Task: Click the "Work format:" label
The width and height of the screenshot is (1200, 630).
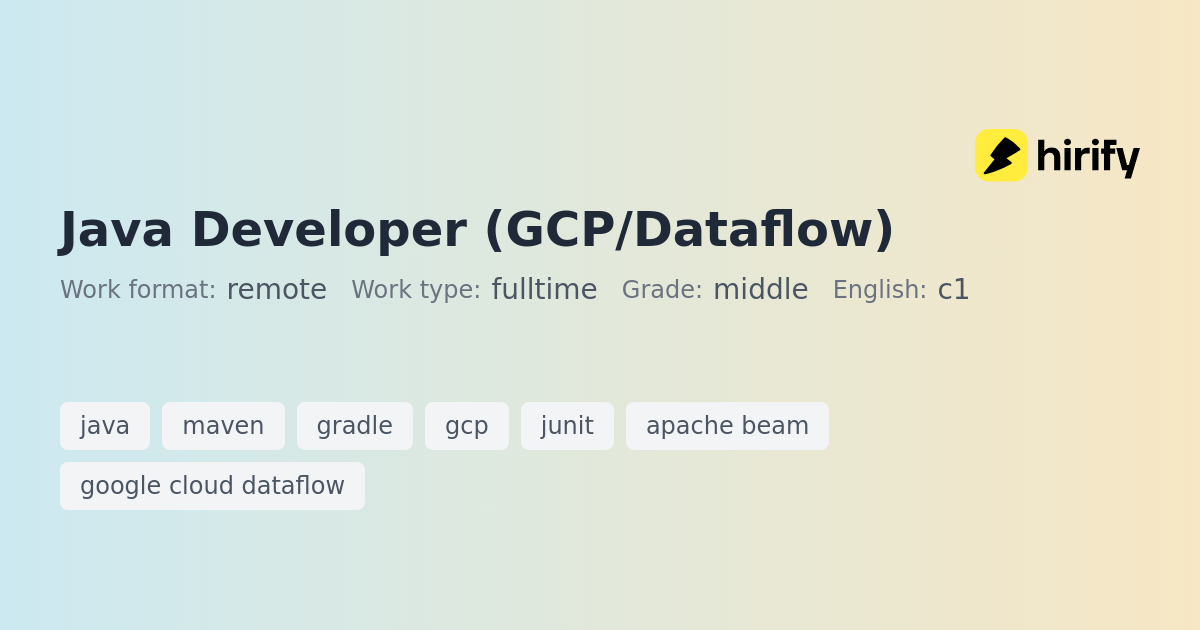Action: [138, 290]
